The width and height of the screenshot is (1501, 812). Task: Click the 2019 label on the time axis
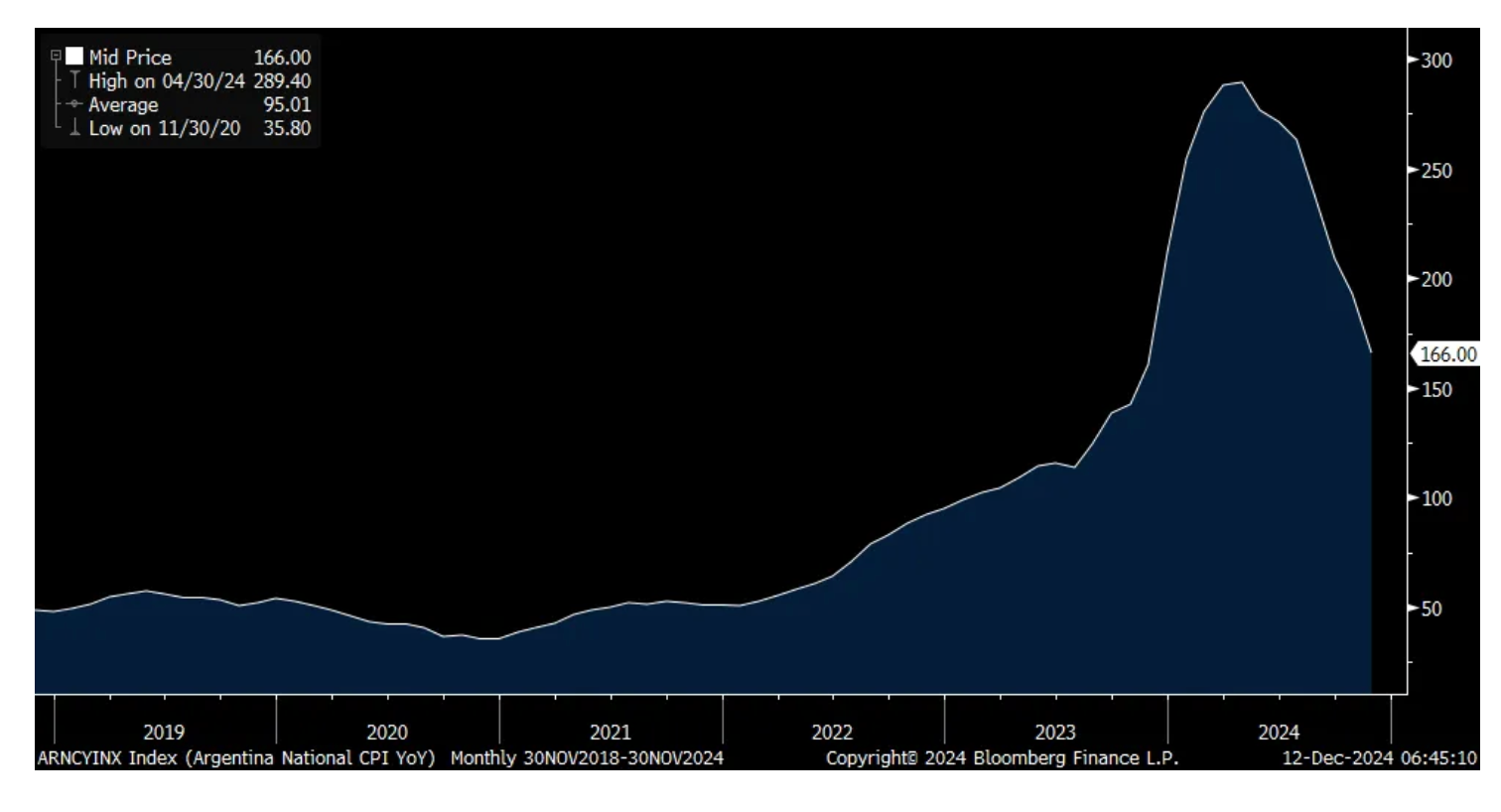[164, 733]
